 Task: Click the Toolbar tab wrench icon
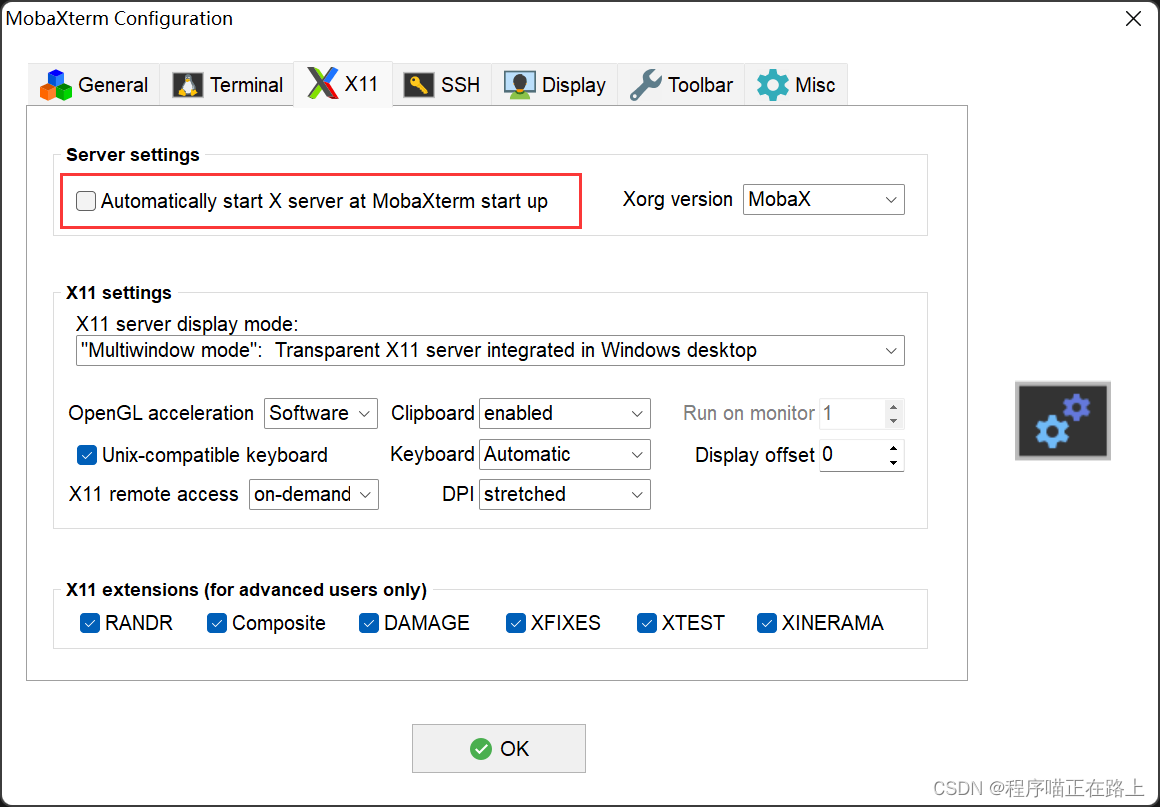pyautogui.click(x=646, y=85)
